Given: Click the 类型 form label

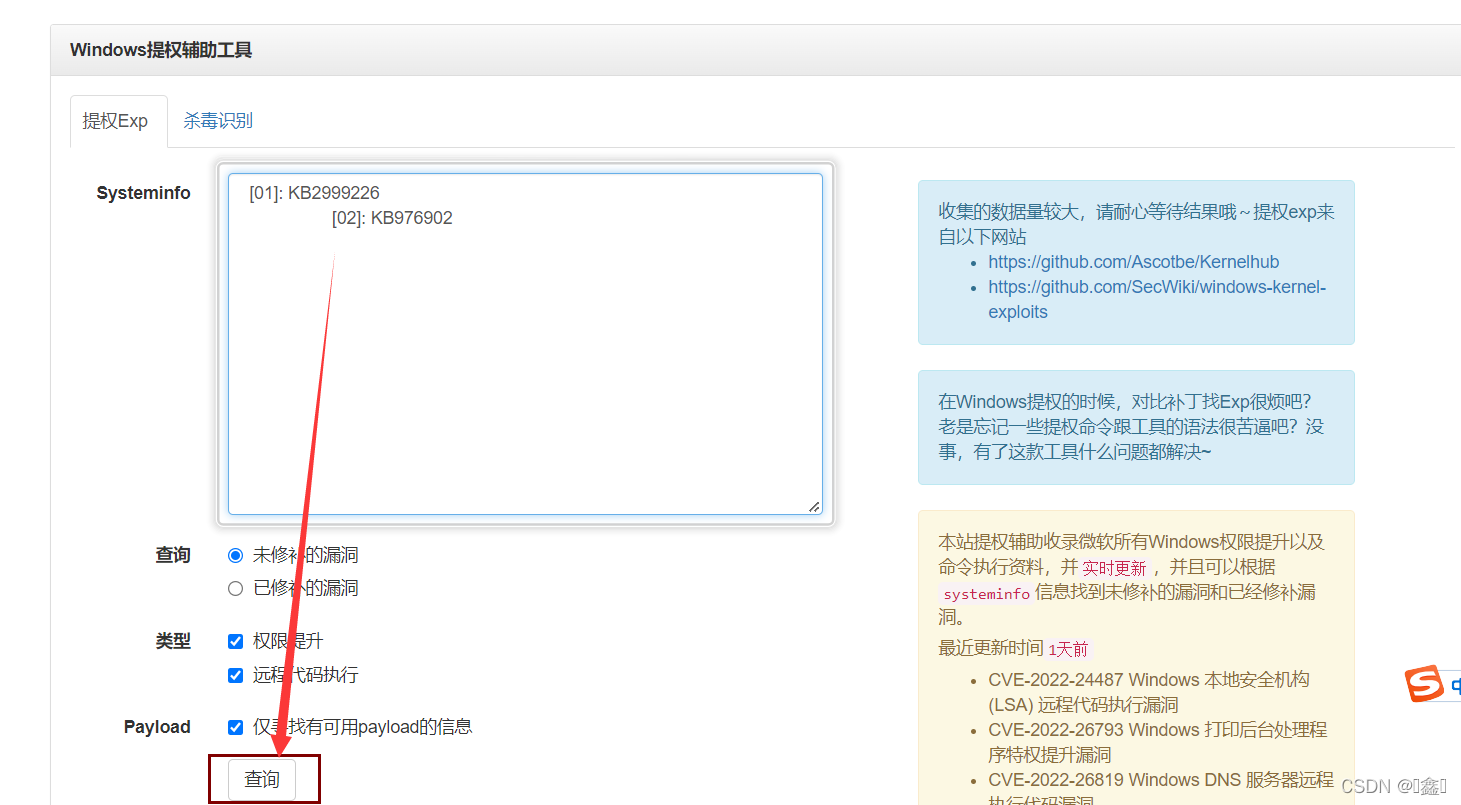Looking at the screenshot, I should click(173, 641).
